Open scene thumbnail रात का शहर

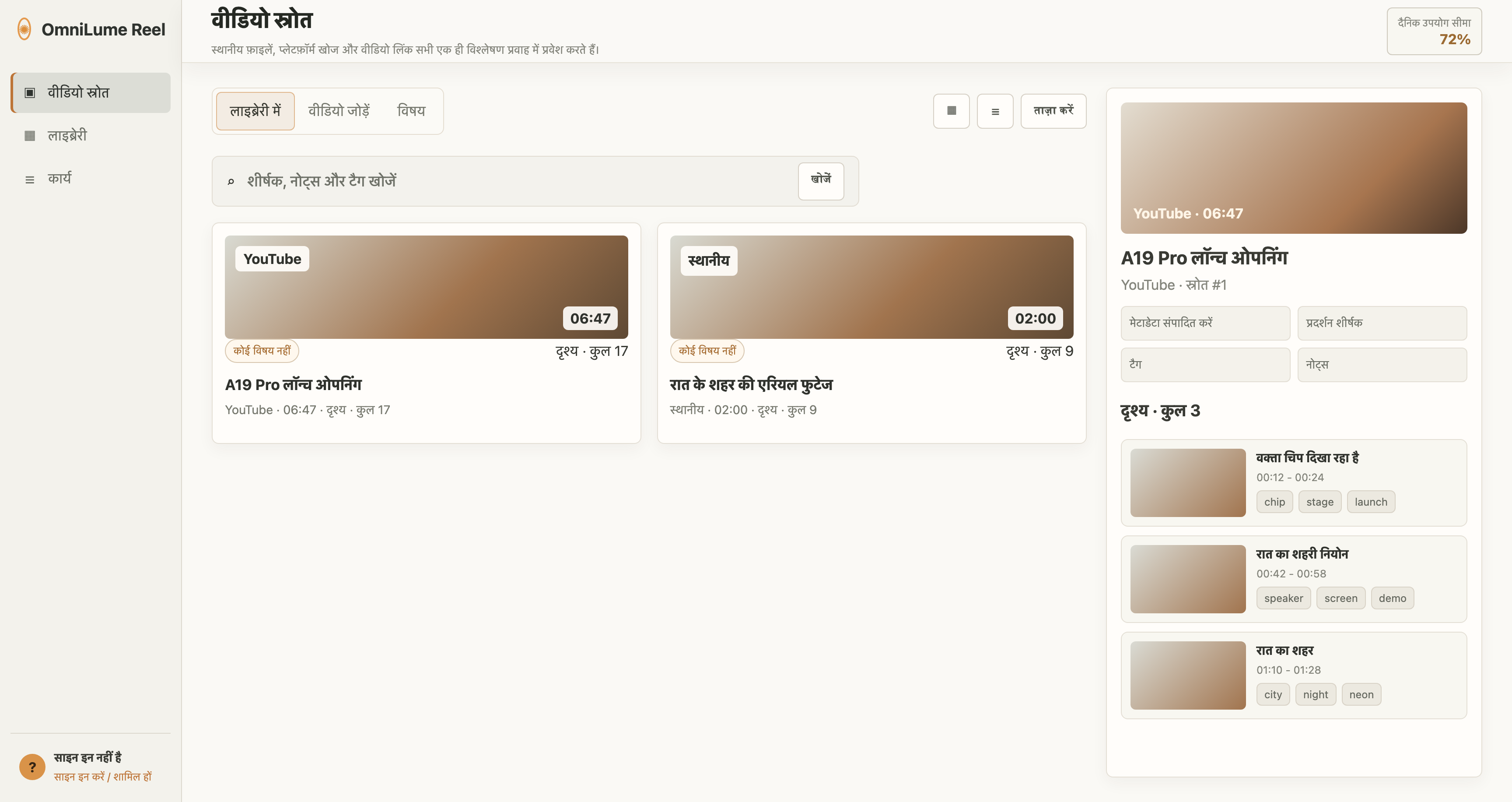(1188, 675)
